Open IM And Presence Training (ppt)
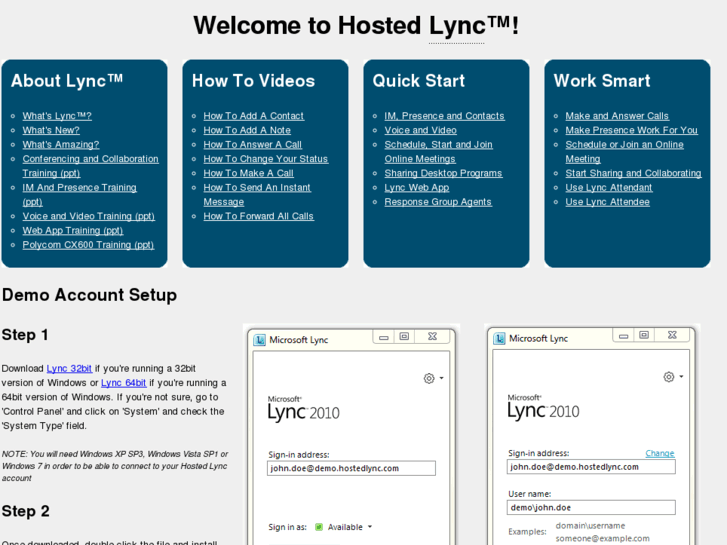 point(79,195)
